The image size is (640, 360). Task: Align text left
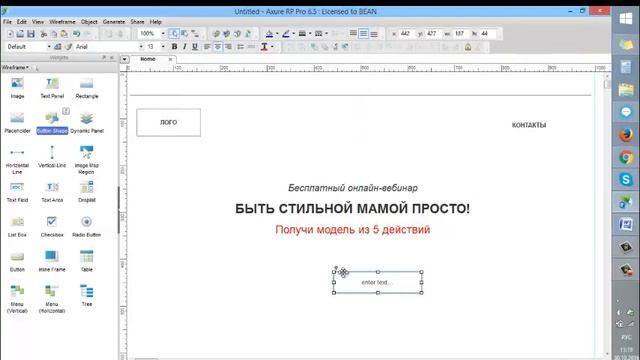pyautogui.click(x=207, y=47)
